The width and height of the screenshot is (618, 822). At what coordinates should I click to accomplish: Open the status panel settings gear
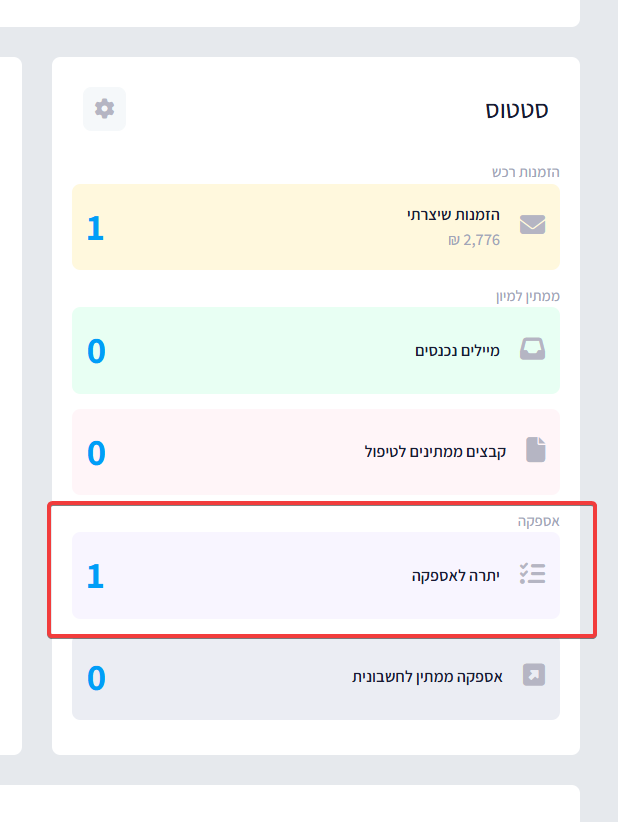coord(105,109)
